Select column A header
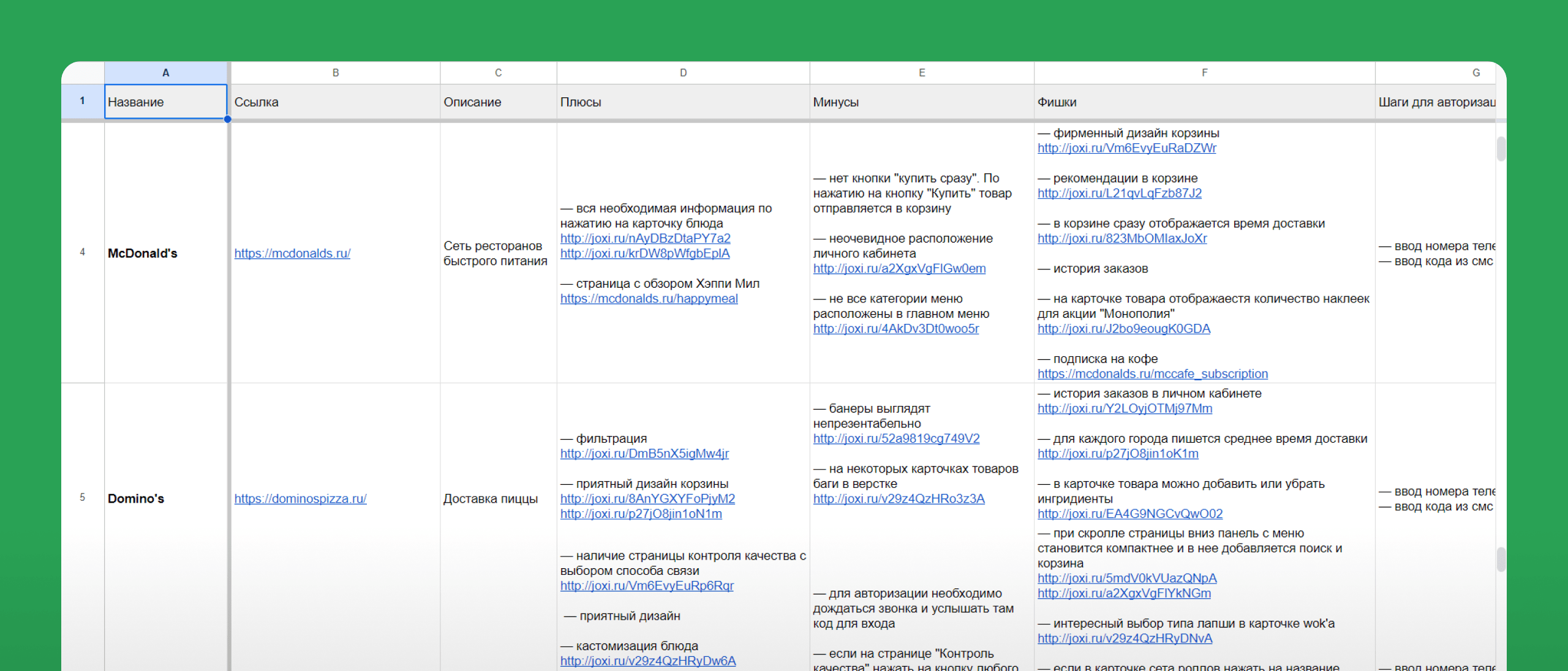Screen dimensions: 1568x671 point(165,72)
